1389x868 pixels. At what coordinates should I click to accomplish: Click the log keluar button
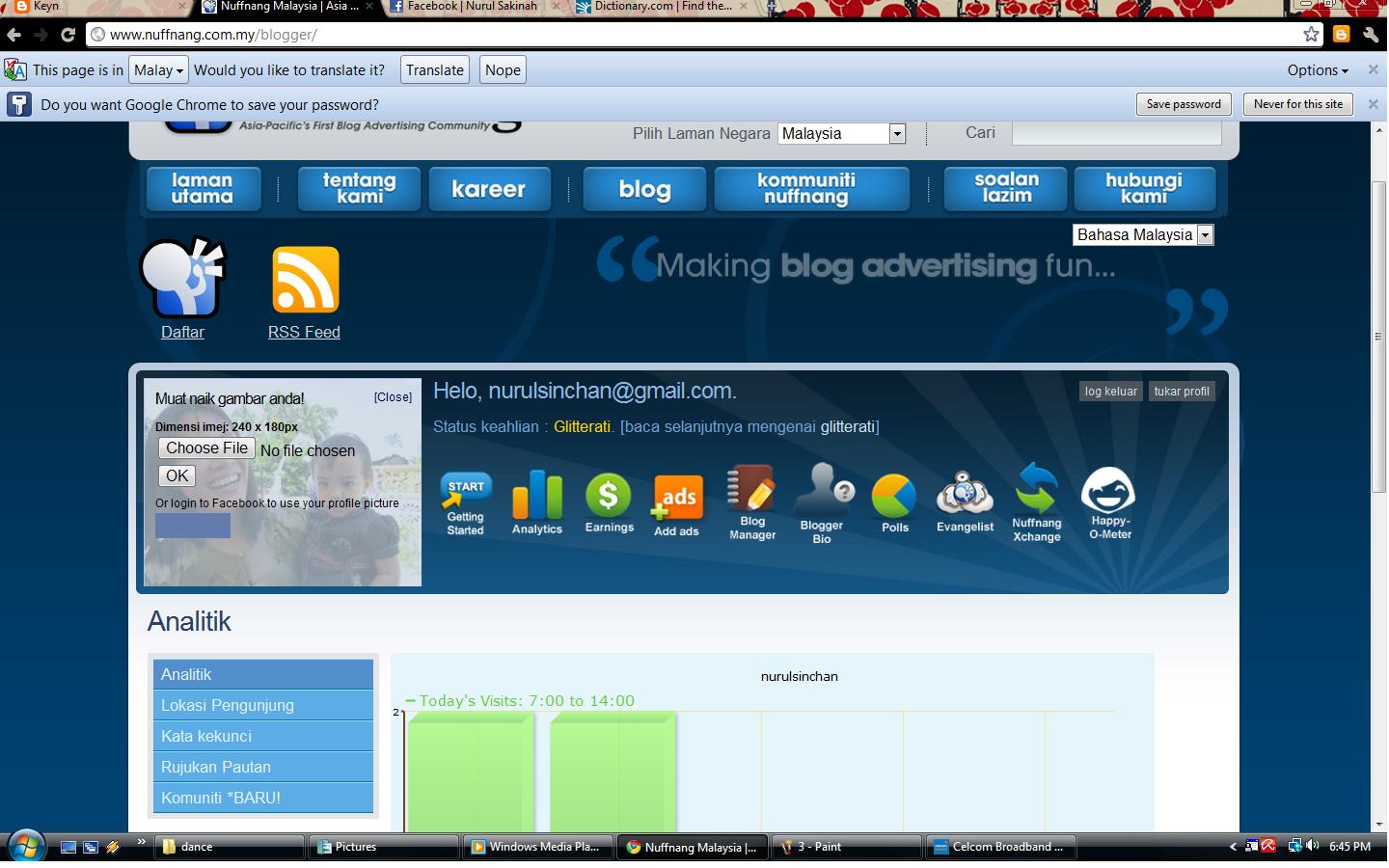1110,392
